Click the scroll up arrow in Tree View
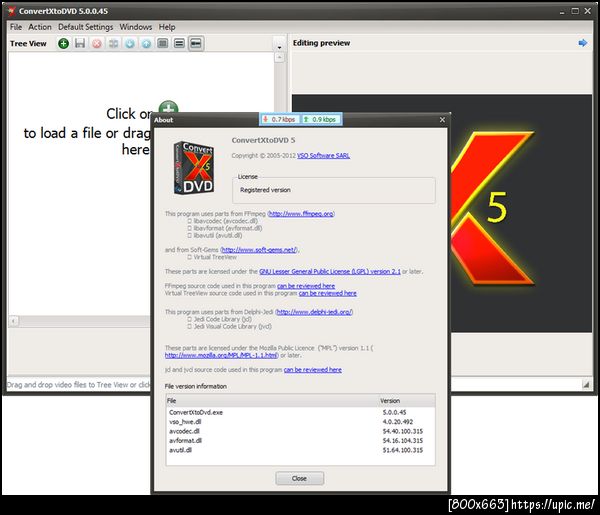 (x=280, y=58)
